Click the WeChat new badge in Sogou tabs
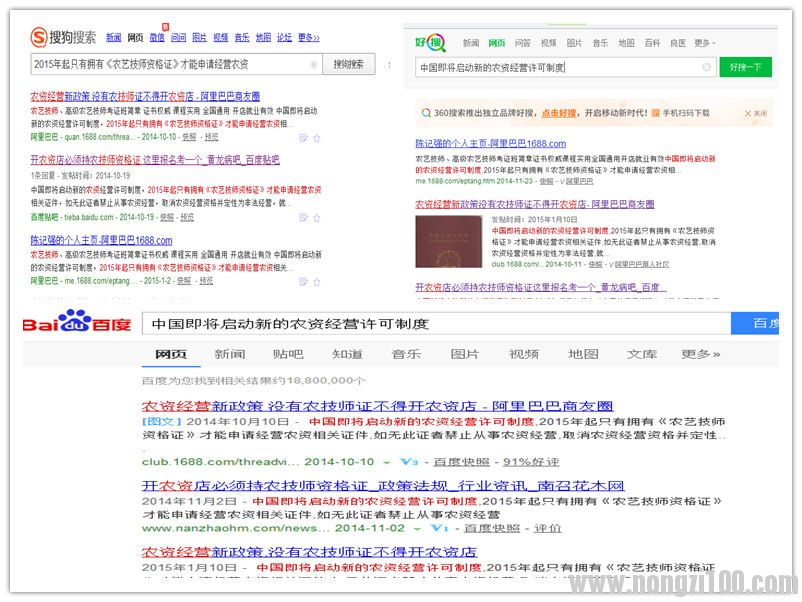802x602 pixels. 165,27
